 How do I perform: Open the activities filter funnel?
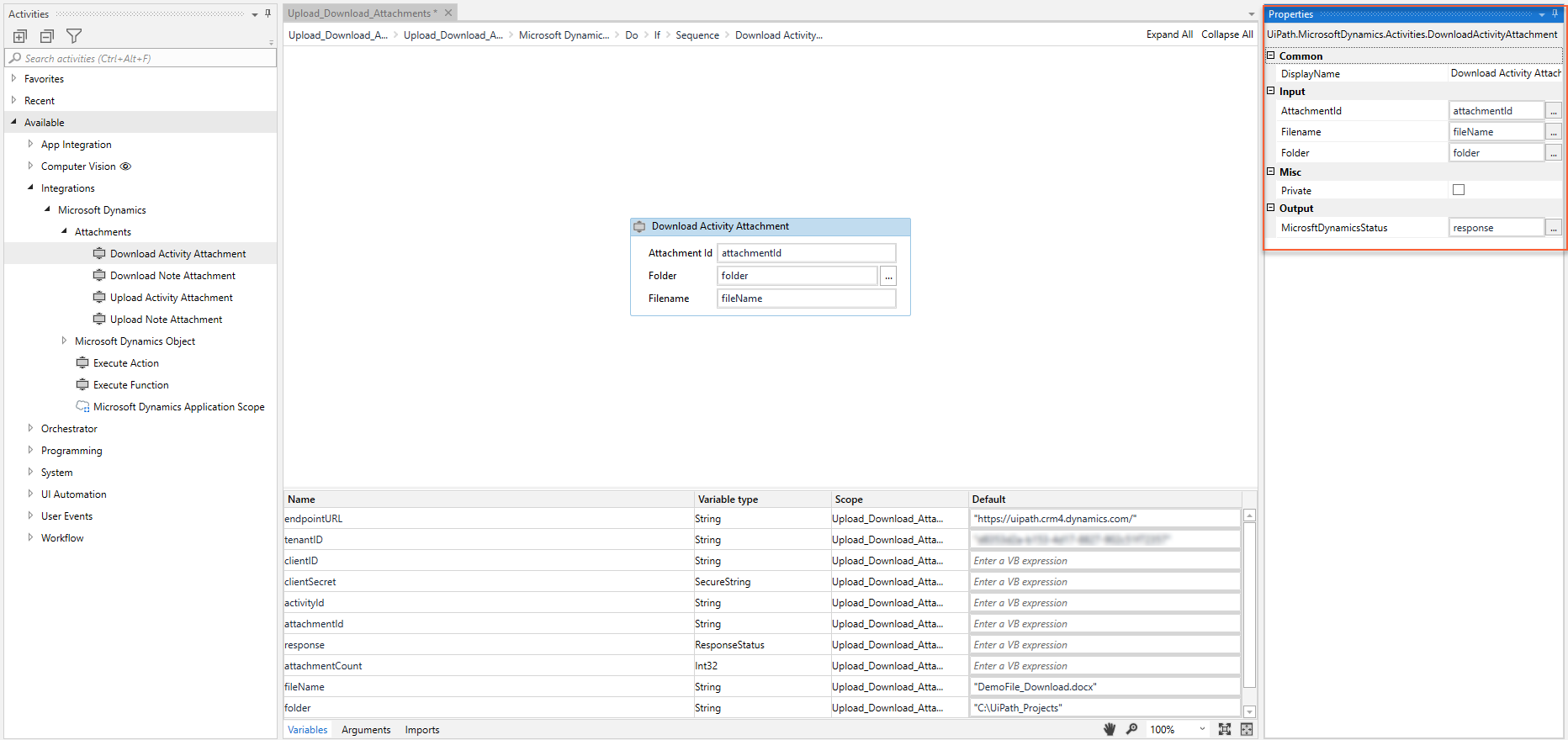click(x=74, y=36)
